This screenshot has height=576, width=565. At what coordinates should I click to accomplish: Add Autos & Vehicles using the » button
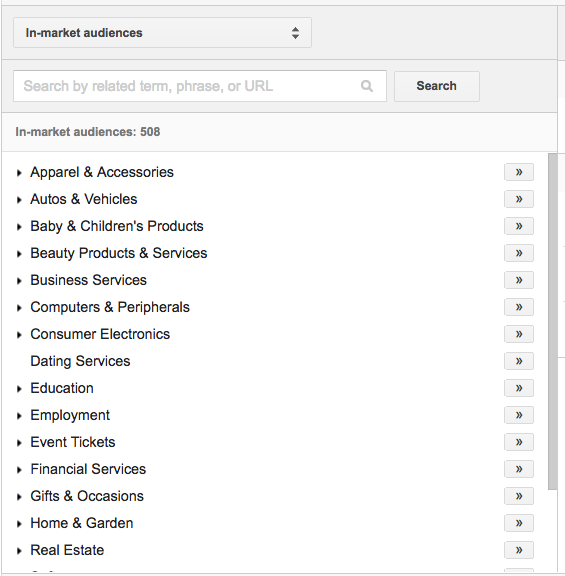[519, 199]
